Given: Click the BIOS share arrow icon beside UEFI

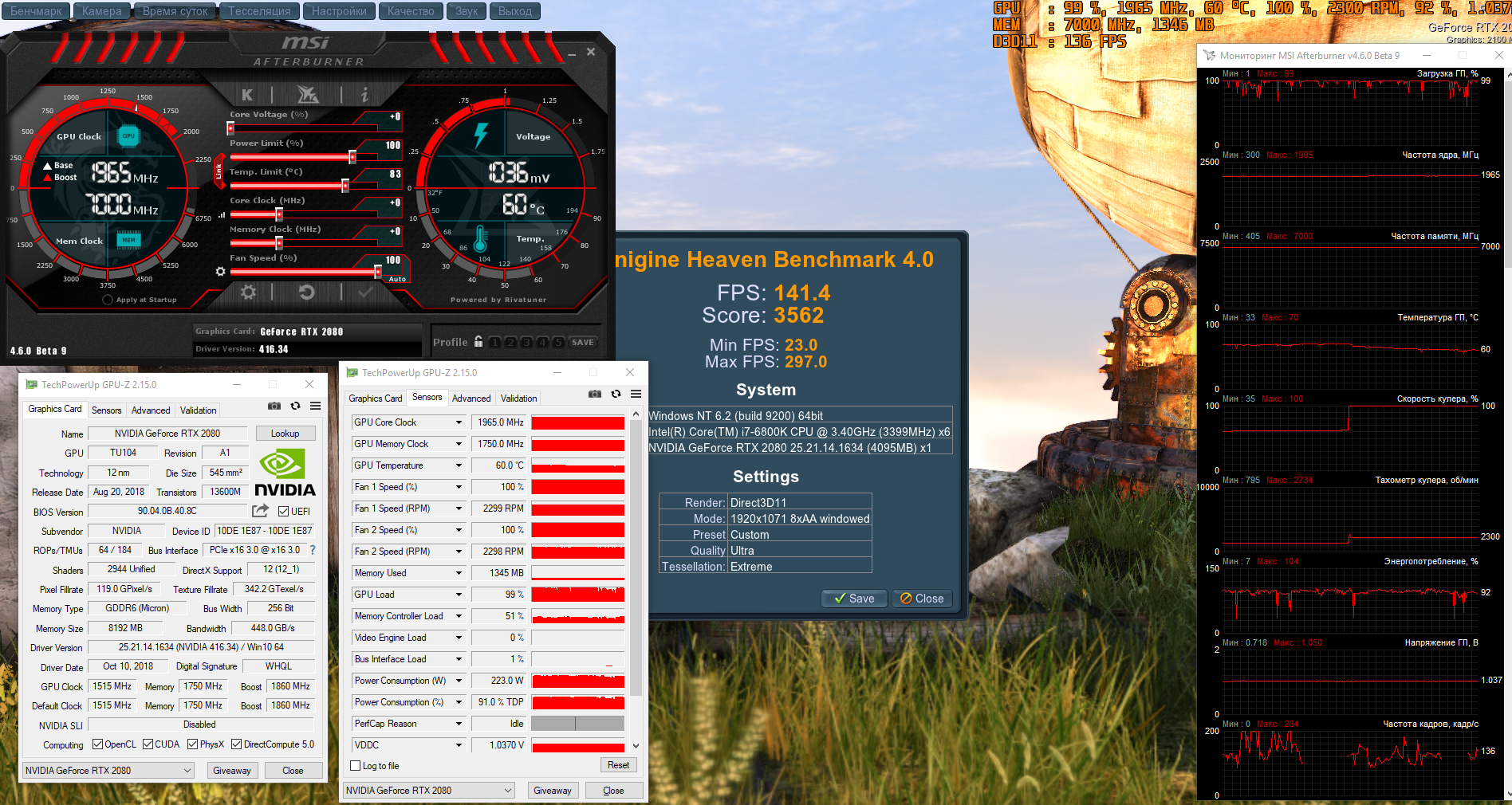Looking at the screenshot, I should (x=260, y=511).
